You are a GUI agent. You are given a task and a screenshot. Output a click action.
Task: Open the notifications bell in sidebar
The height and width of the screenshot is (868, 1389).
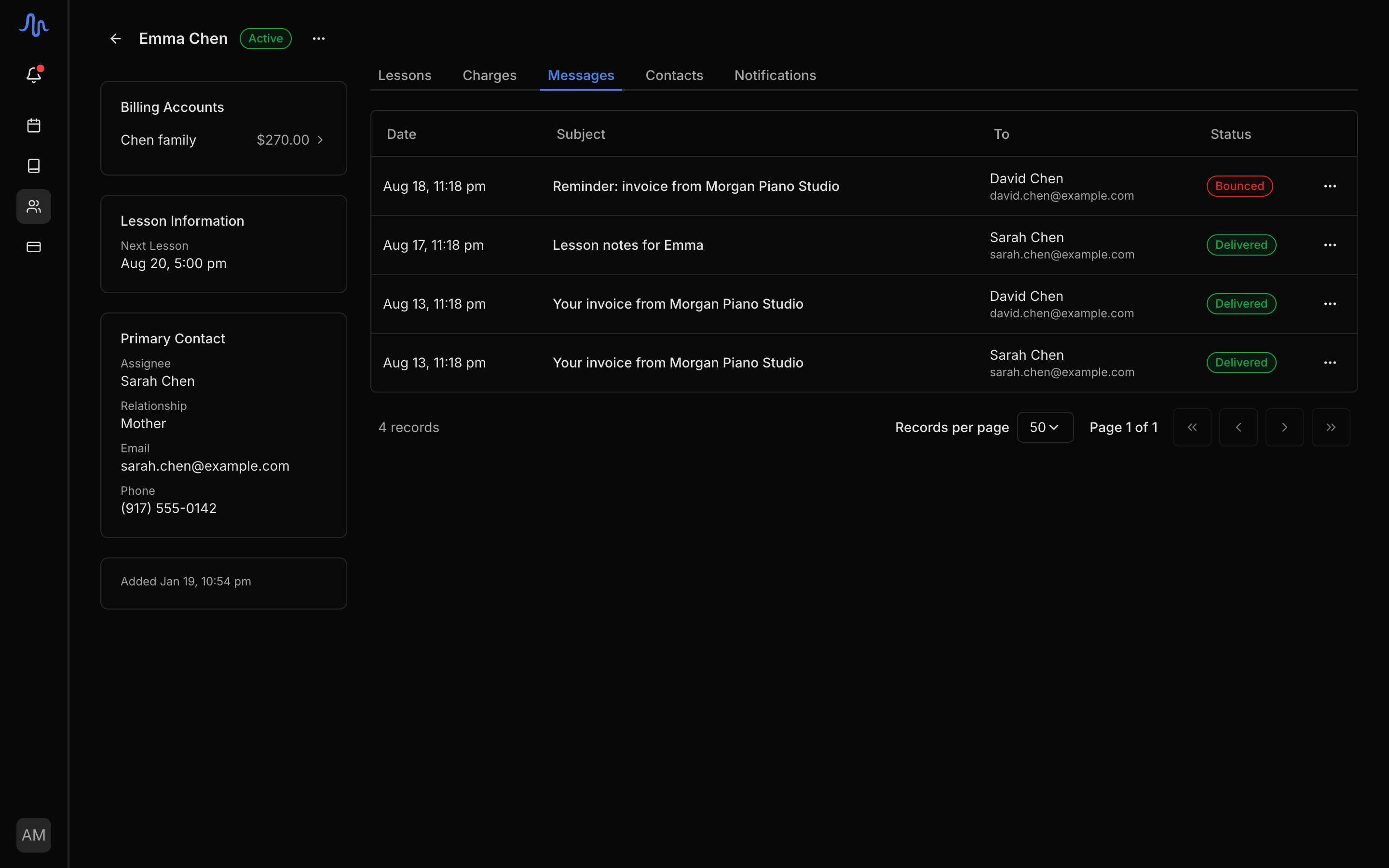click(x=34, y=75)
